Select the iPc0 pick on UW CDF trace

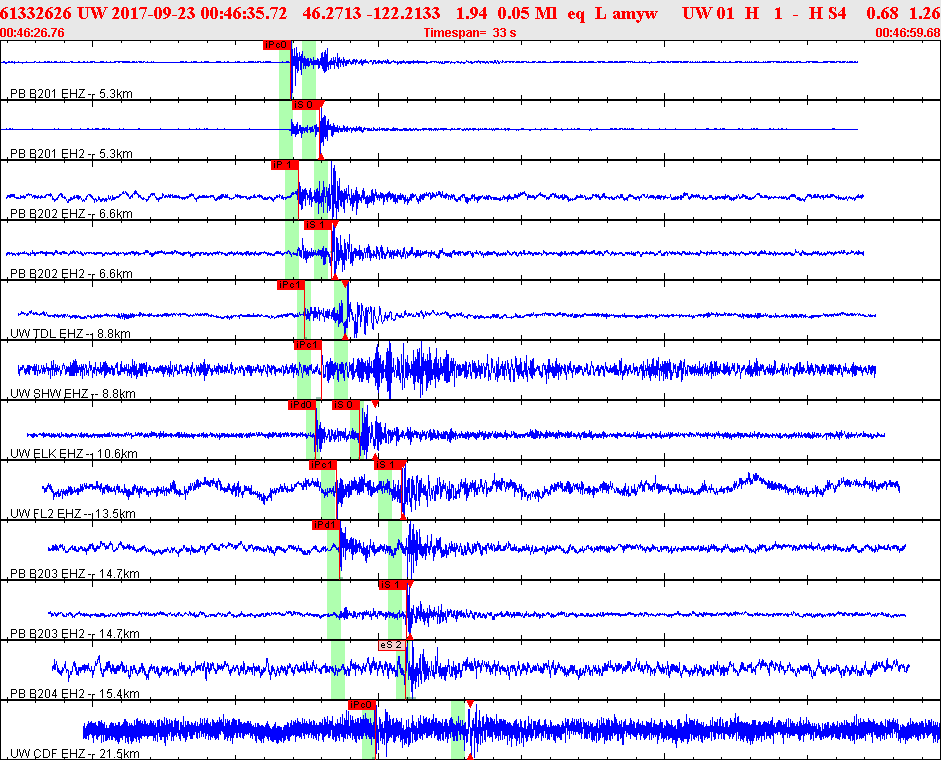tap(361, 705)
